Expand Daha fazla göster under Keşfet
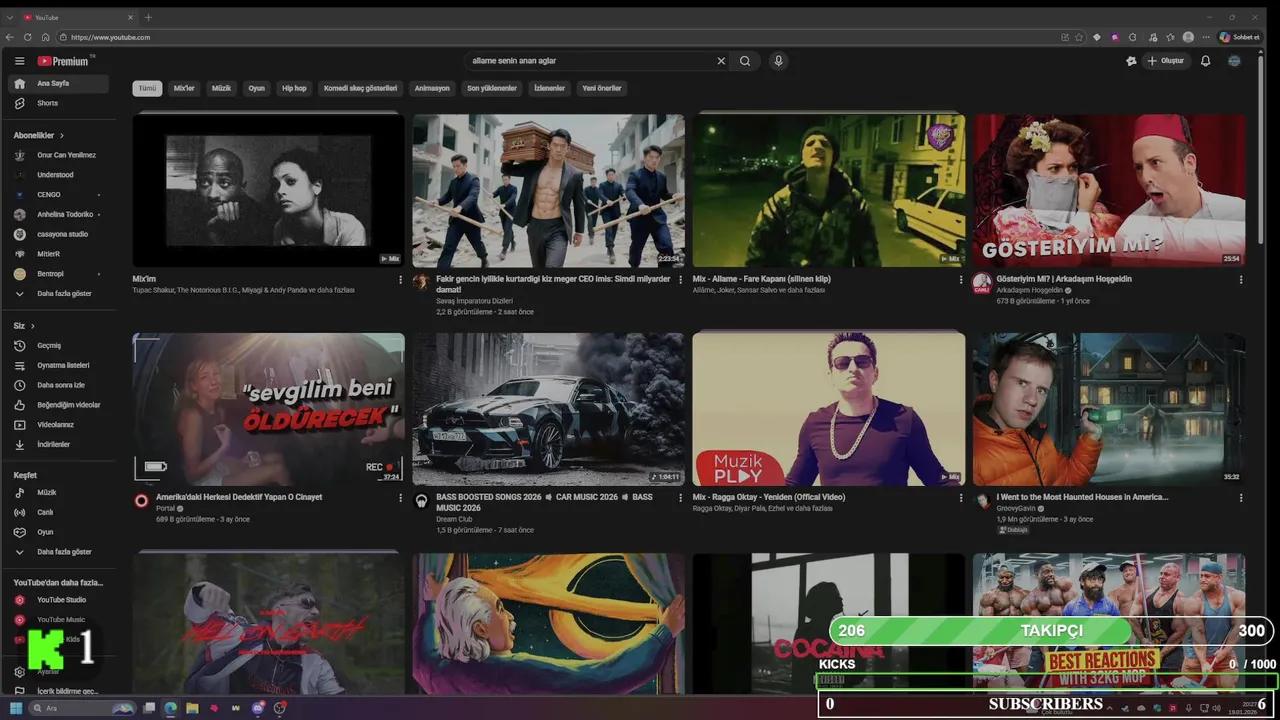Screen dimensions: 1280x720 tap(60, 552)
